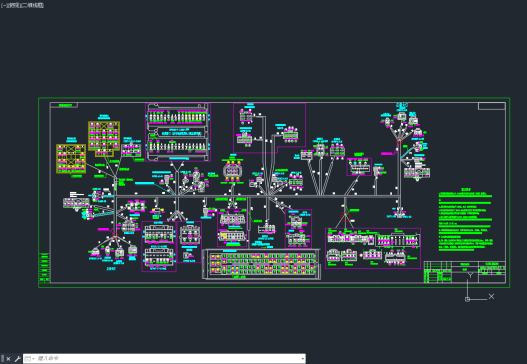The height and width of the screenshot is (364, 527).
Task: Select the large bottom ECU connector
Action: click(x=261, y=264)
